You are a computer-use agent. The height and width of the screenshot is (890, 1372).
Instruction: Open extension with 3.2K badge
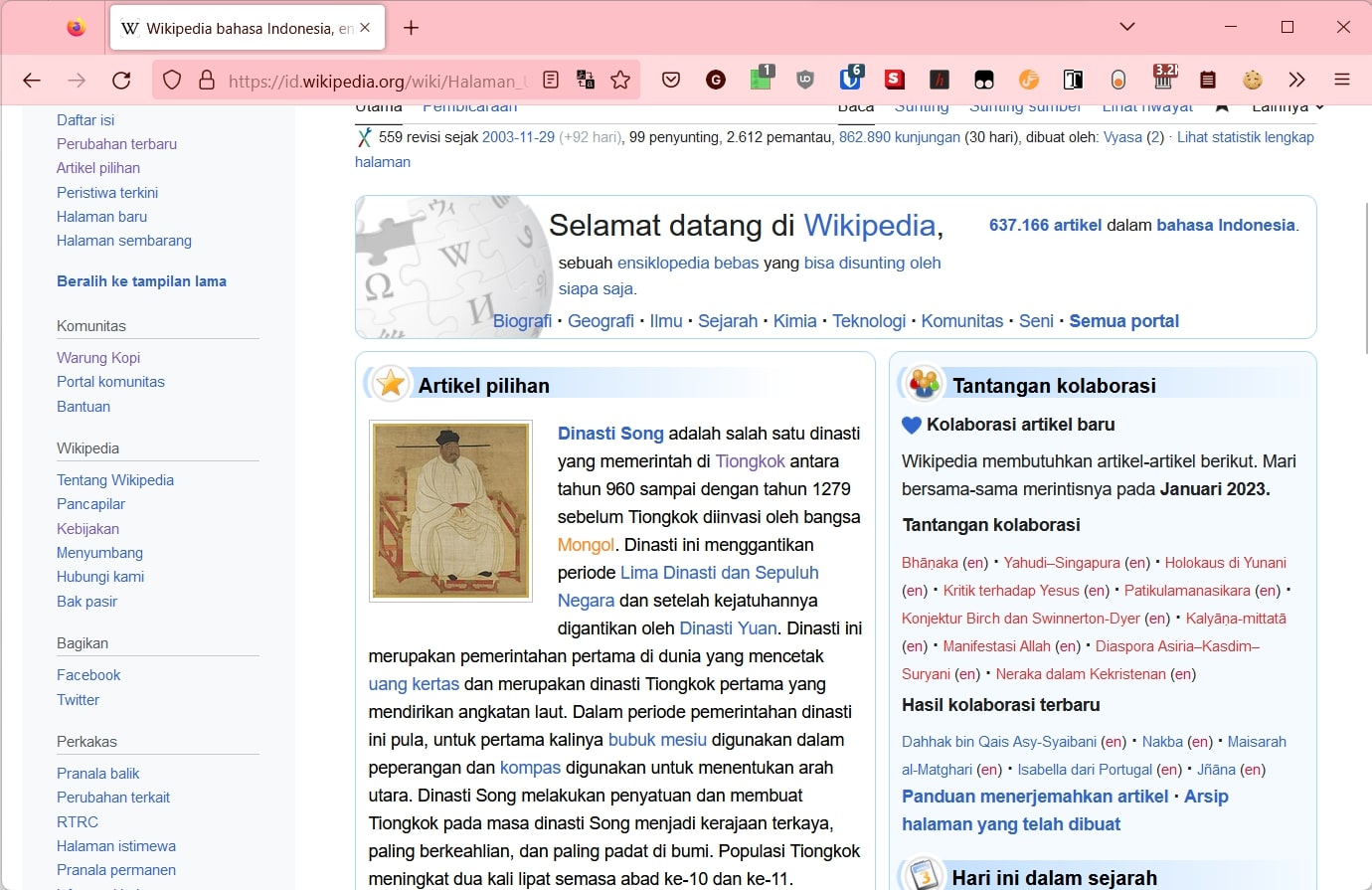1164,78
